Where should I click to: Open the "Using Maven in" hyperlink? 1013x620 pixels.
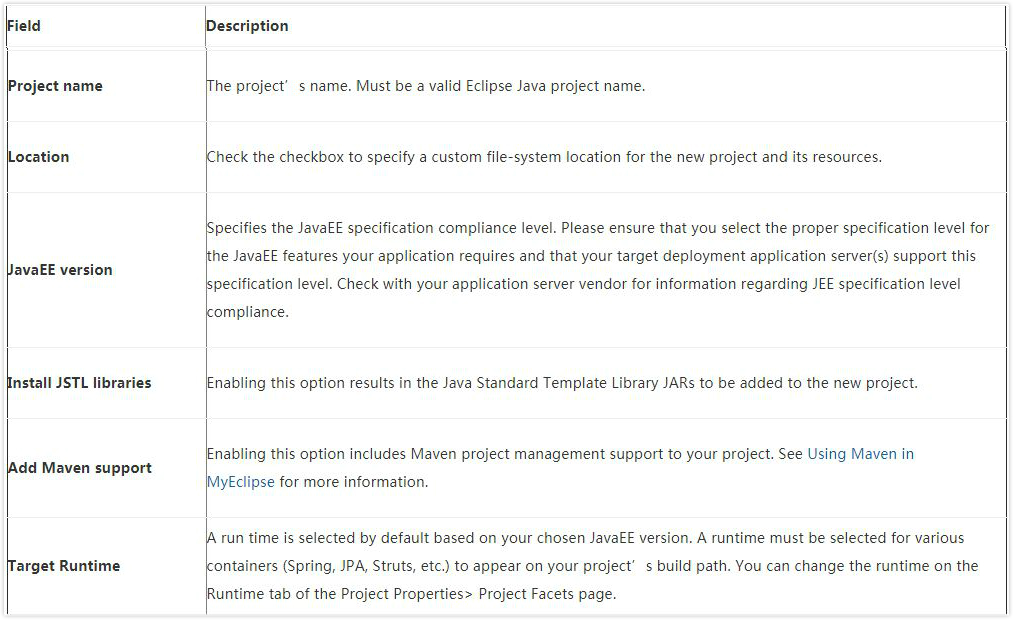pos(860,454)
